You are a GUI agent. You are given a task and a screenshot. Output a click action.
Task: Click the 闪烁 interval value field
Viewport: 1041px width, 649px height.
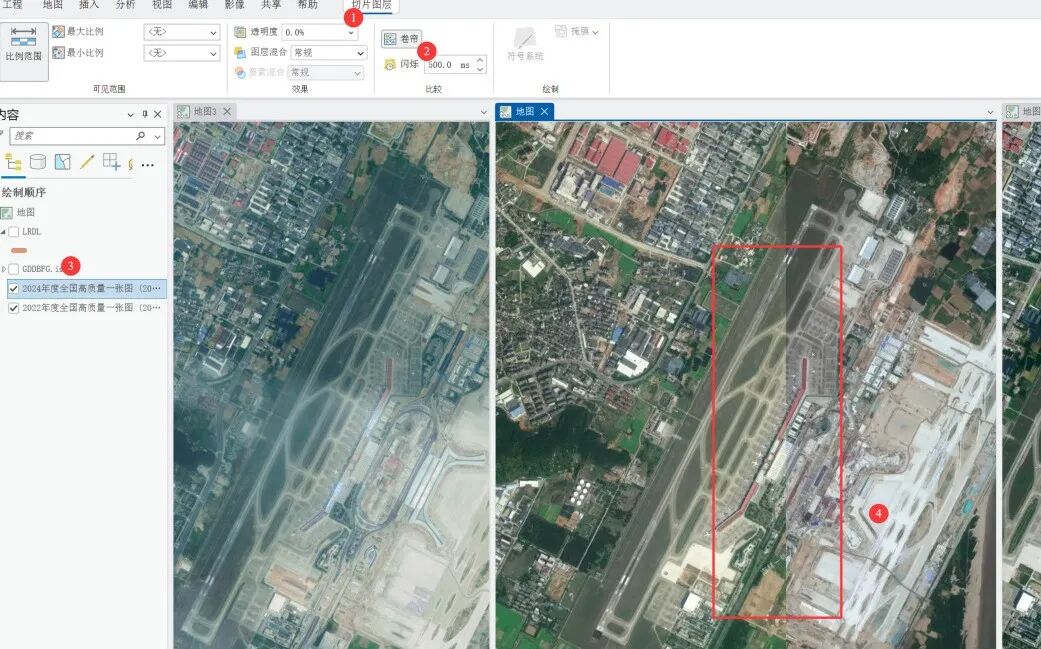coord(448,65)
